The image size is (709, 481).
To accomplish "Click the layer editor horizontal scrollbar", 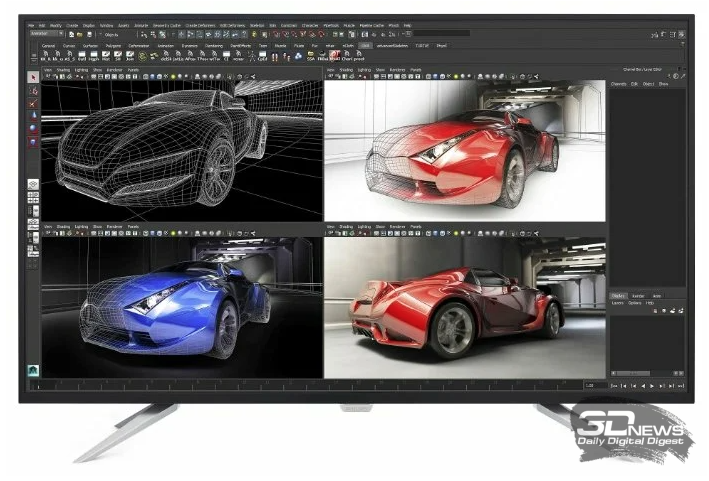I will [x=647, y=373].
